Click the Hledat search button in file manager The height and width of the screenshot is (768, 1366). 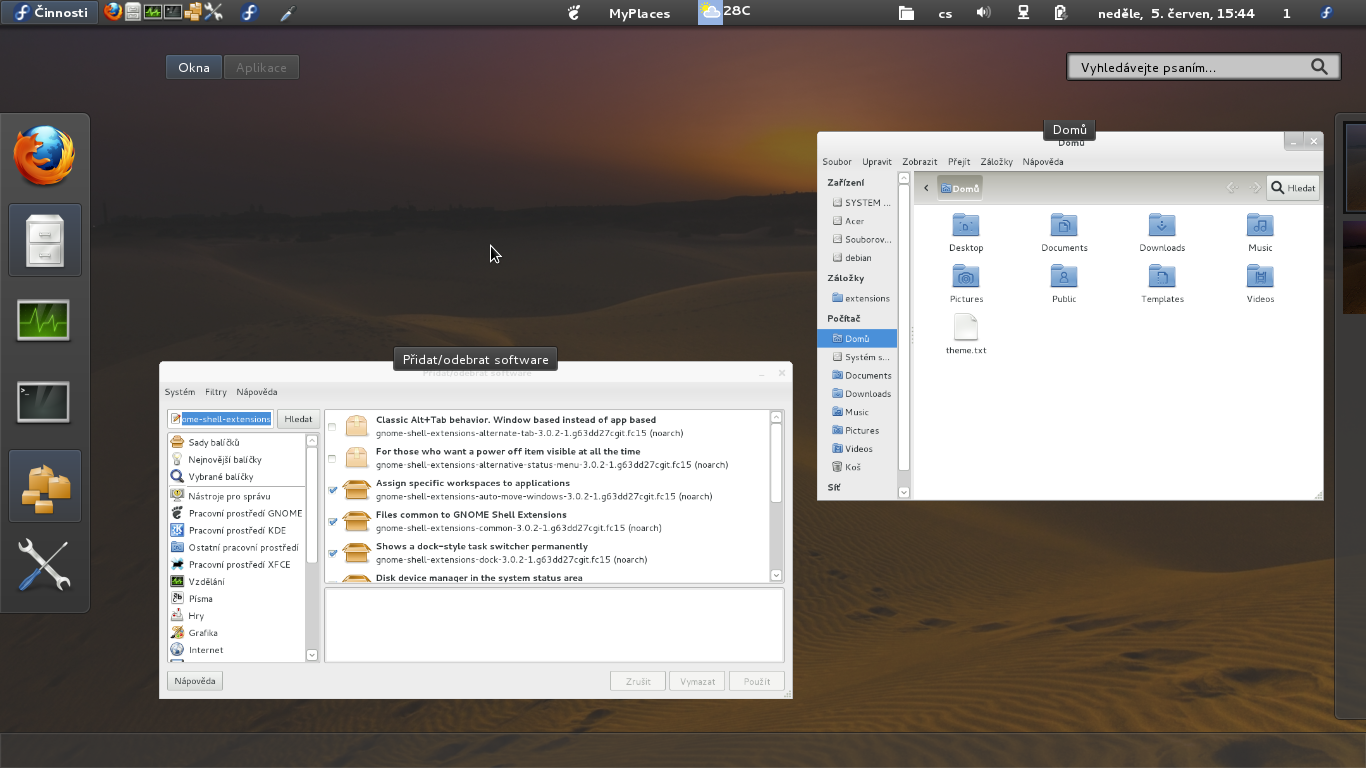1293,188
